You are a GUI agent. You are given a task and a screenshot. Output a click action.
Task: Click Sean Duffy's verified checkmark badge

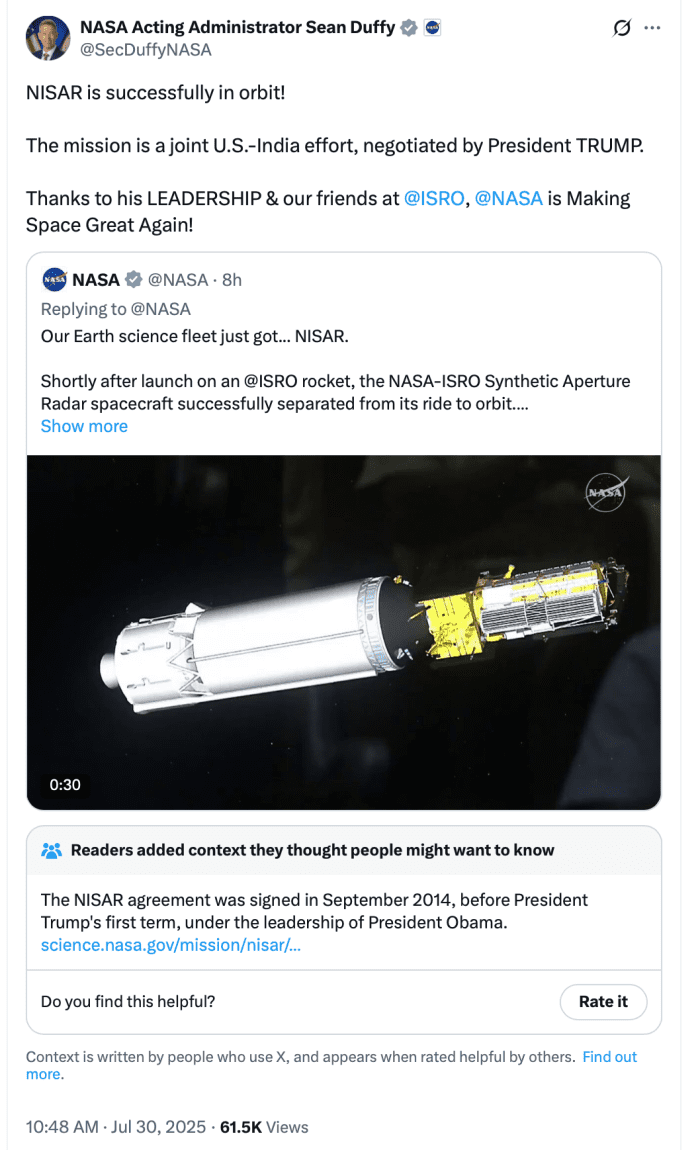(x=408, y=27)
